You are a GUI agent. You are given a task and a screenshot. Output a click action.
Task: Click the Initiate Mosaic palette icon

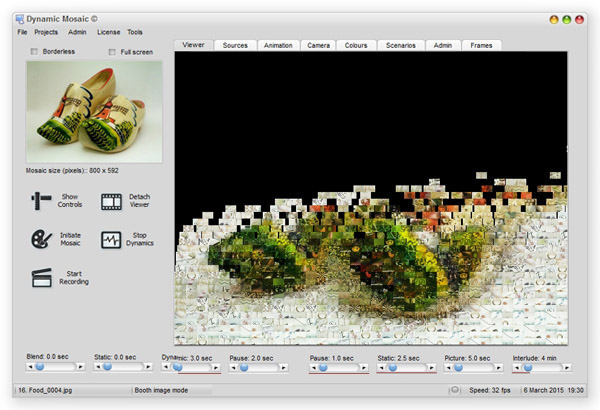pyautogui.click(x=40, y=240)
